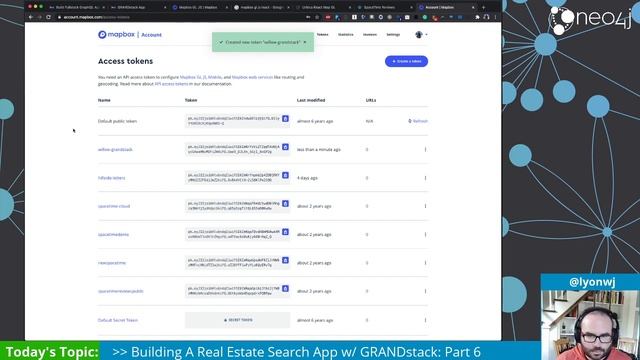Open the willow-grandstack token link

click(115, 150)
